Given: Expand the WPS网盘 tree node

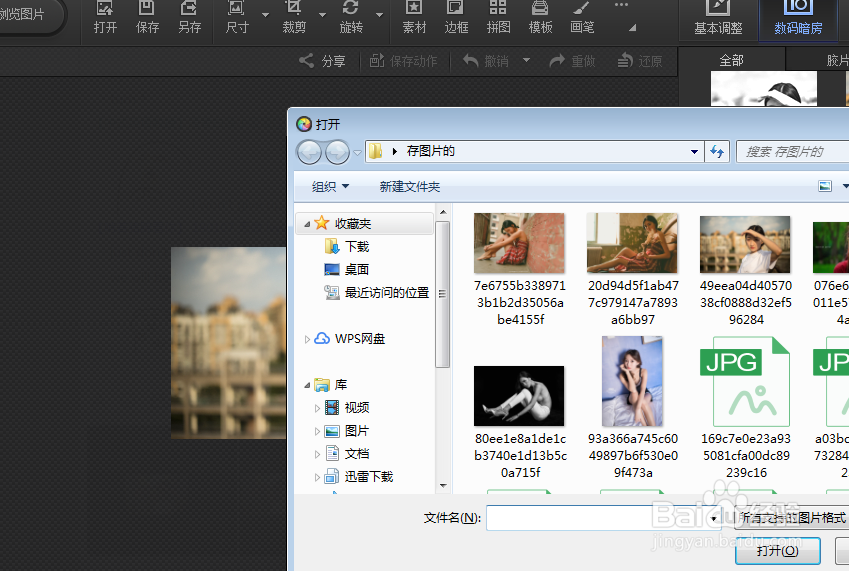Looking at the screenshot, I should click(x=307, y=339).
